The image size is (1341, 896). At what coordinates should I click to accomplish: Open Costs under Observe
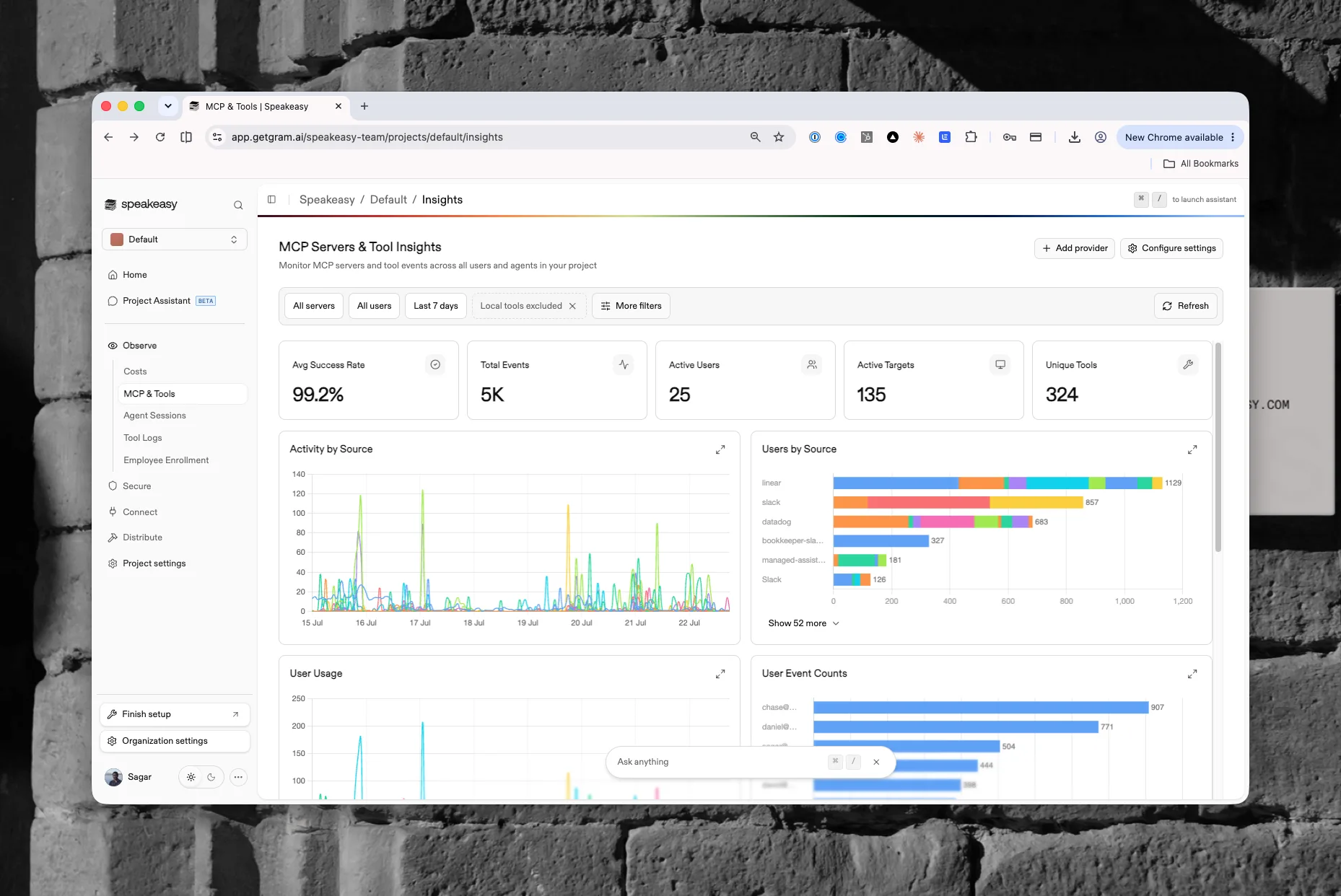tap(135, 372)
